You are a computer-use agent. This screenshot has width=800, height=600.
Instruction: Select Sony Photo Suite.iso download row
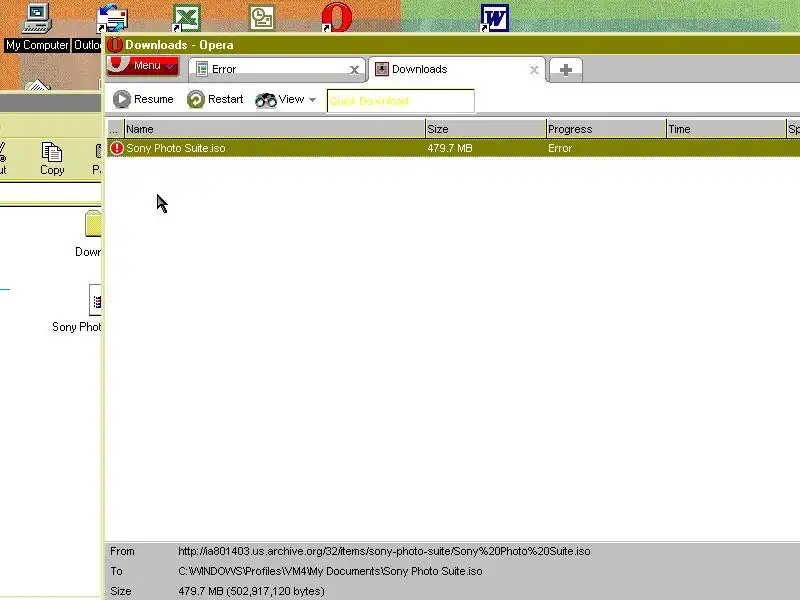tap(453, 148)
